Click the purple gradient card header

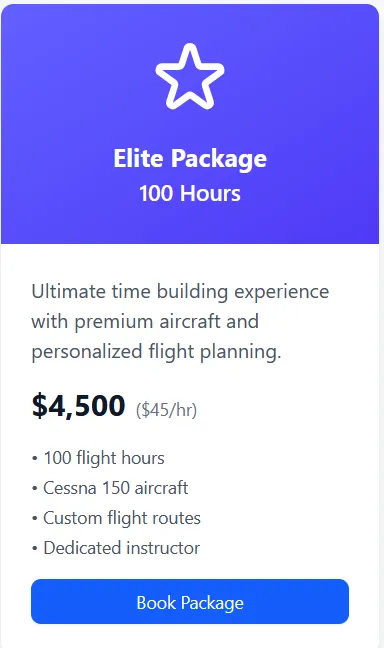tap(190, 124)
